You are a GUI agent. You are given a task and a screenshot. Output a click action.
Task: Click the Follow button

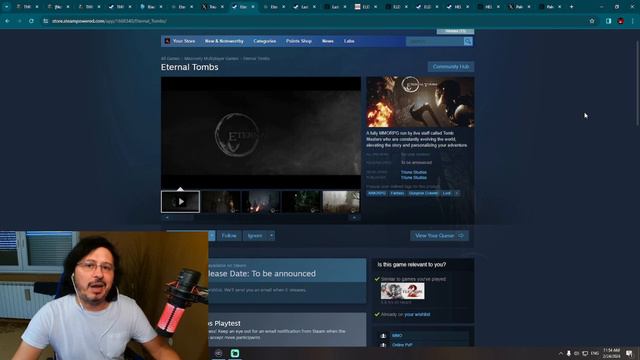[229, 236]
